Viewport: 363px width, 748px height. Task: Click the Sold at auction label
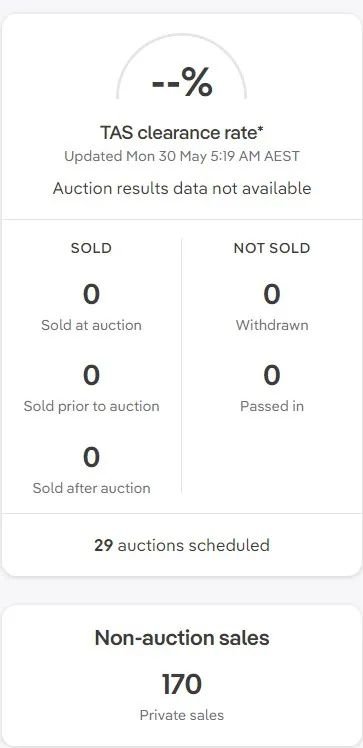tap(91, 325)
